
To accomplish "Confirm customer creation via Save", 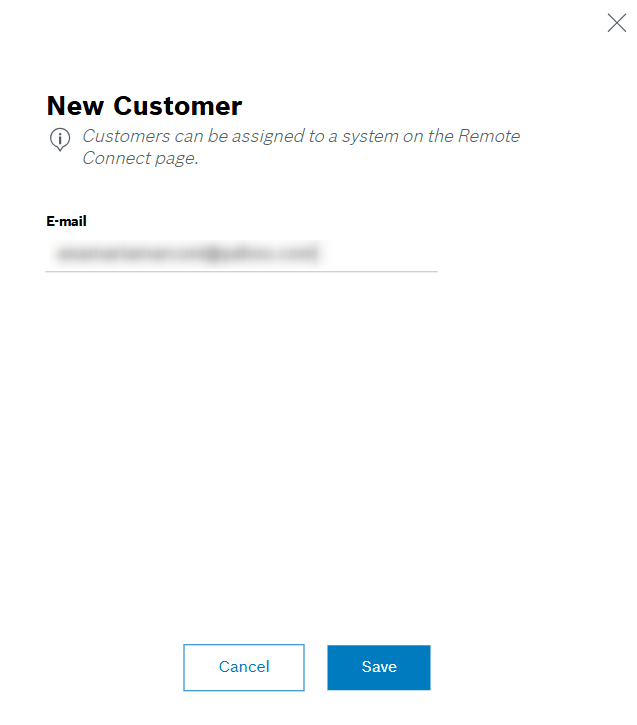I will 379,667.
